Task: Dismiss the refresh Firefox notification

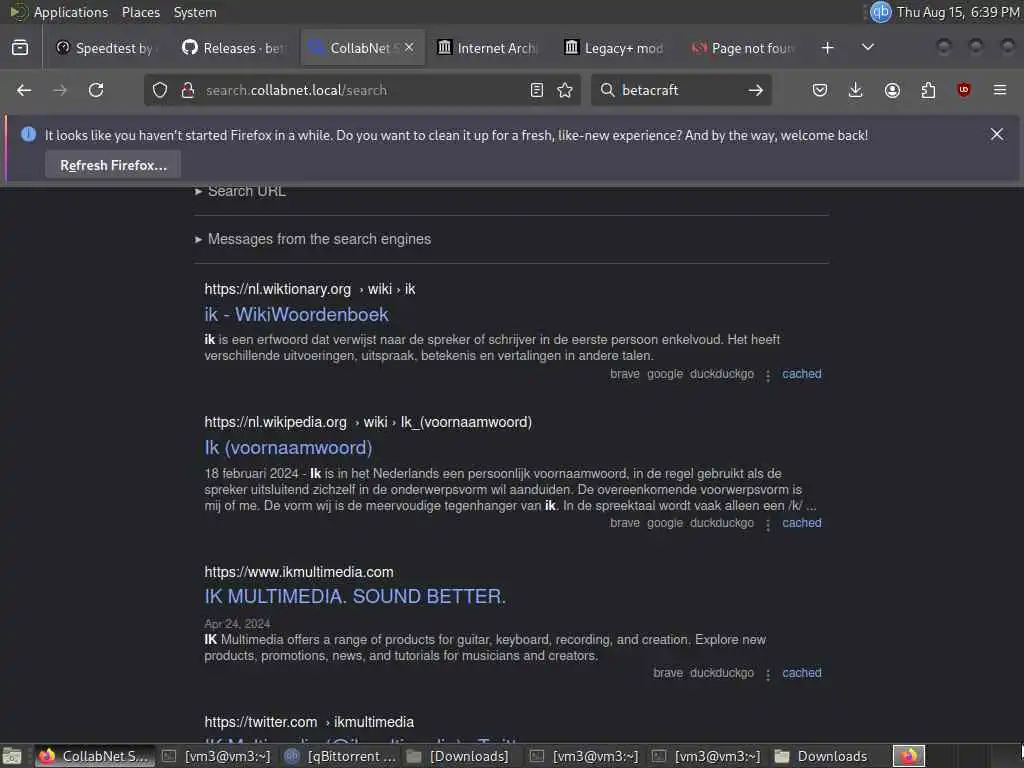Action: click(x=997, y=134)
